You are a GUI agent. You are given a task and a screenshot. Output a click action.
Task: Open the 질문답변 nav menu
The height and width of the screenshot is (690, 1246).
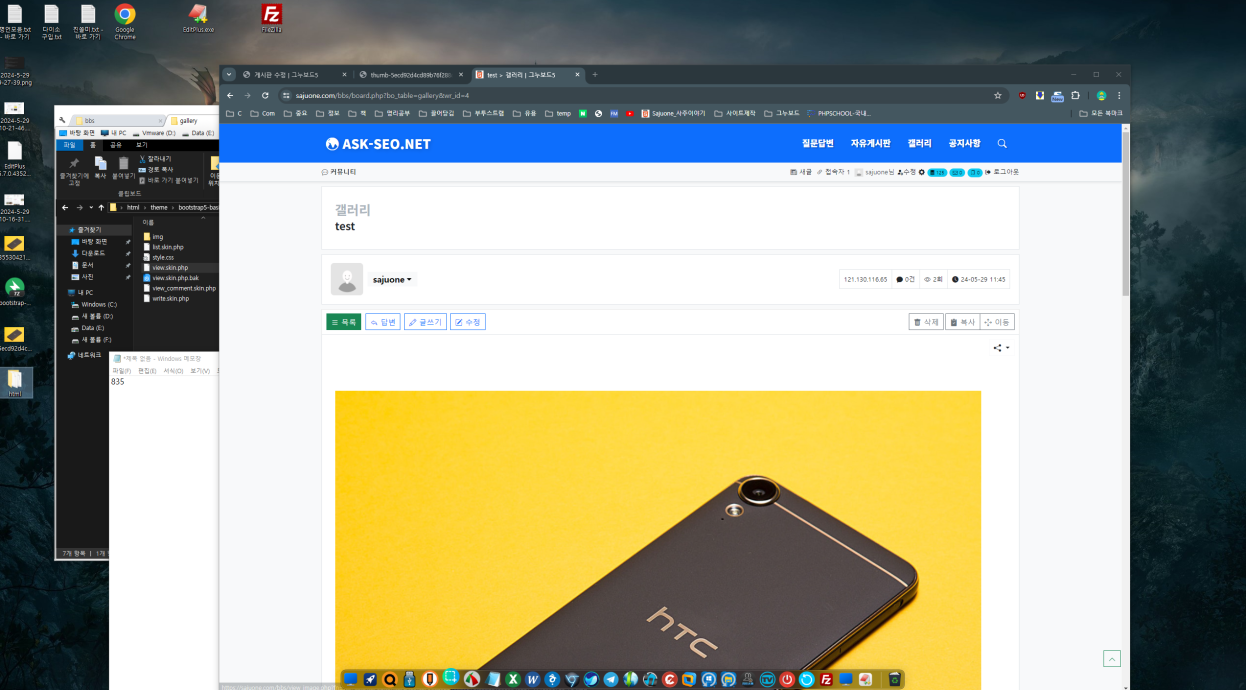[x=817, y=144]
